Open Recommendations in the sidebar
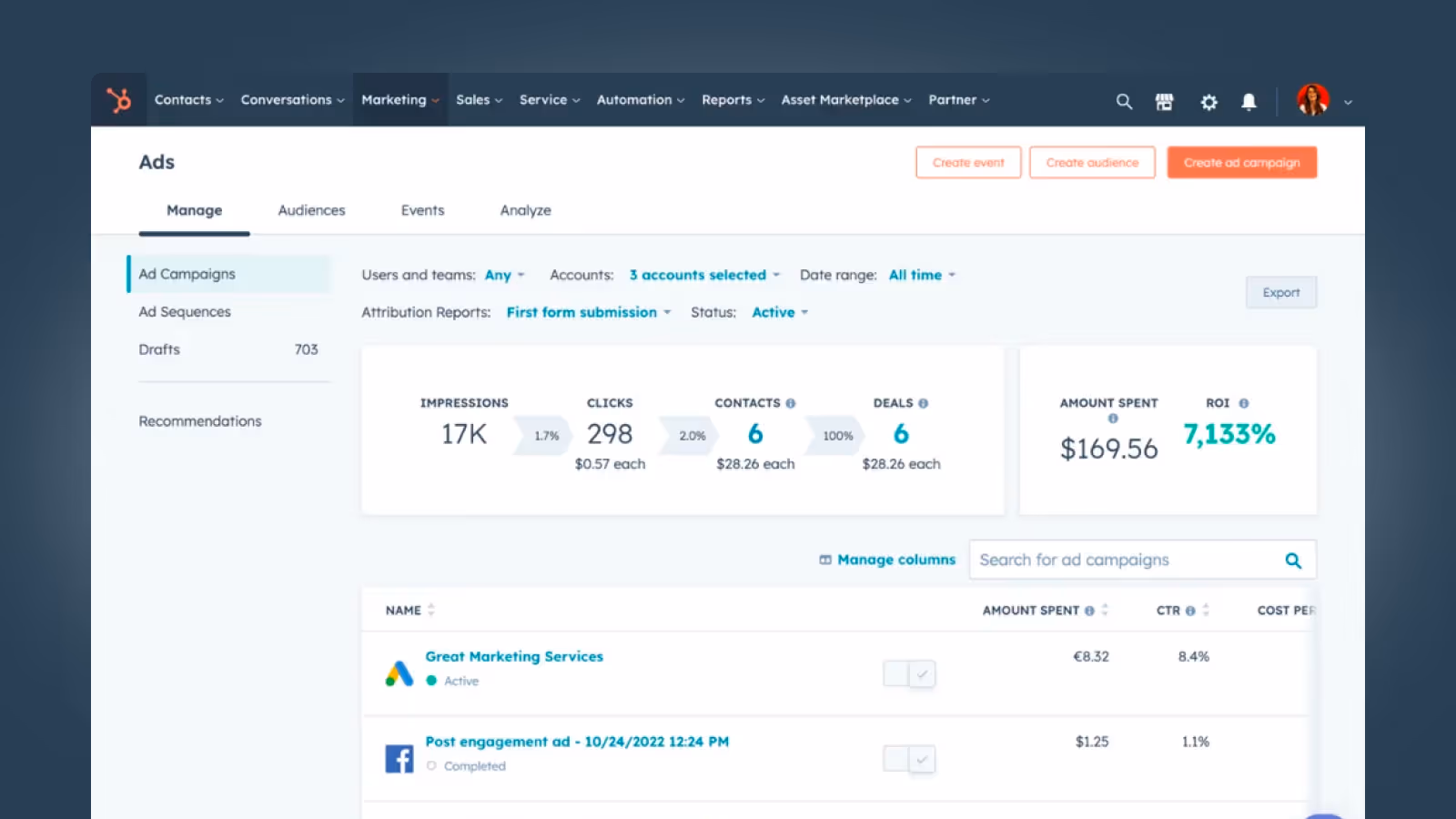 200,421
